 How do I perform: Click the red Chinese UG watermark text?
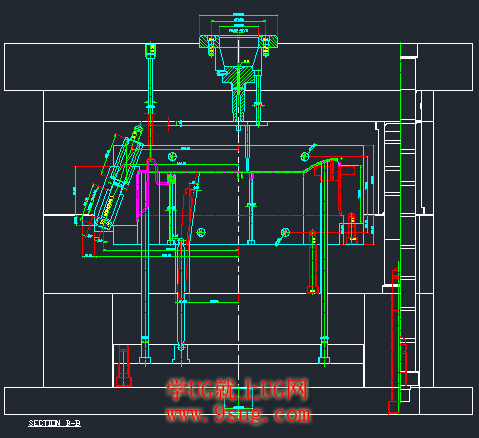[x=237, y=389]
